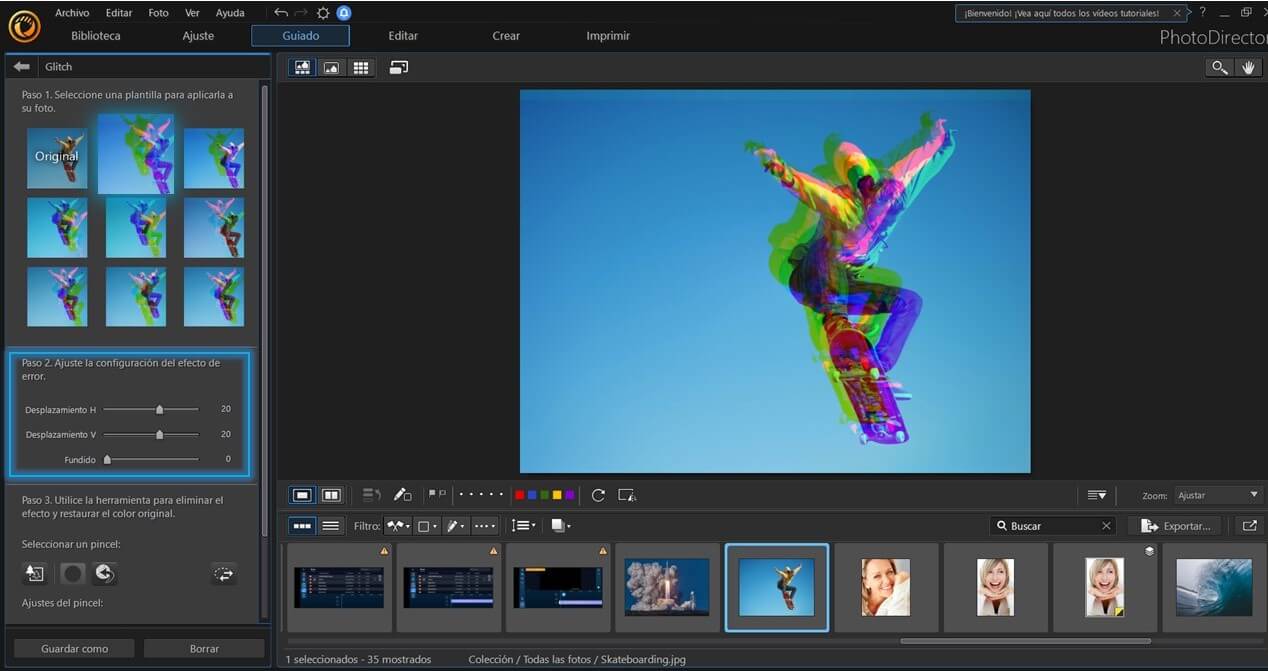Image resolution: width=1268 pixels, height=671 pixels.
Task: Switch browser panel to list view
Action: [x=331, y=526]
